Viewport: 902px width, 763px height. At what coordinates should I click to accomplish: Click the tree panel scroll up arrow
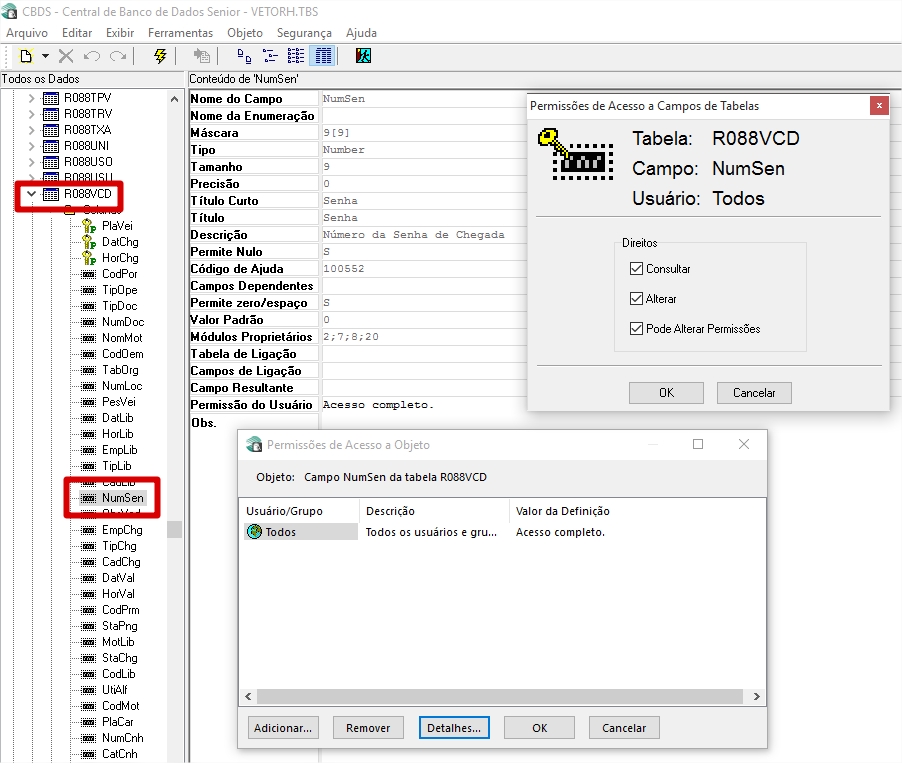[174, 99]
